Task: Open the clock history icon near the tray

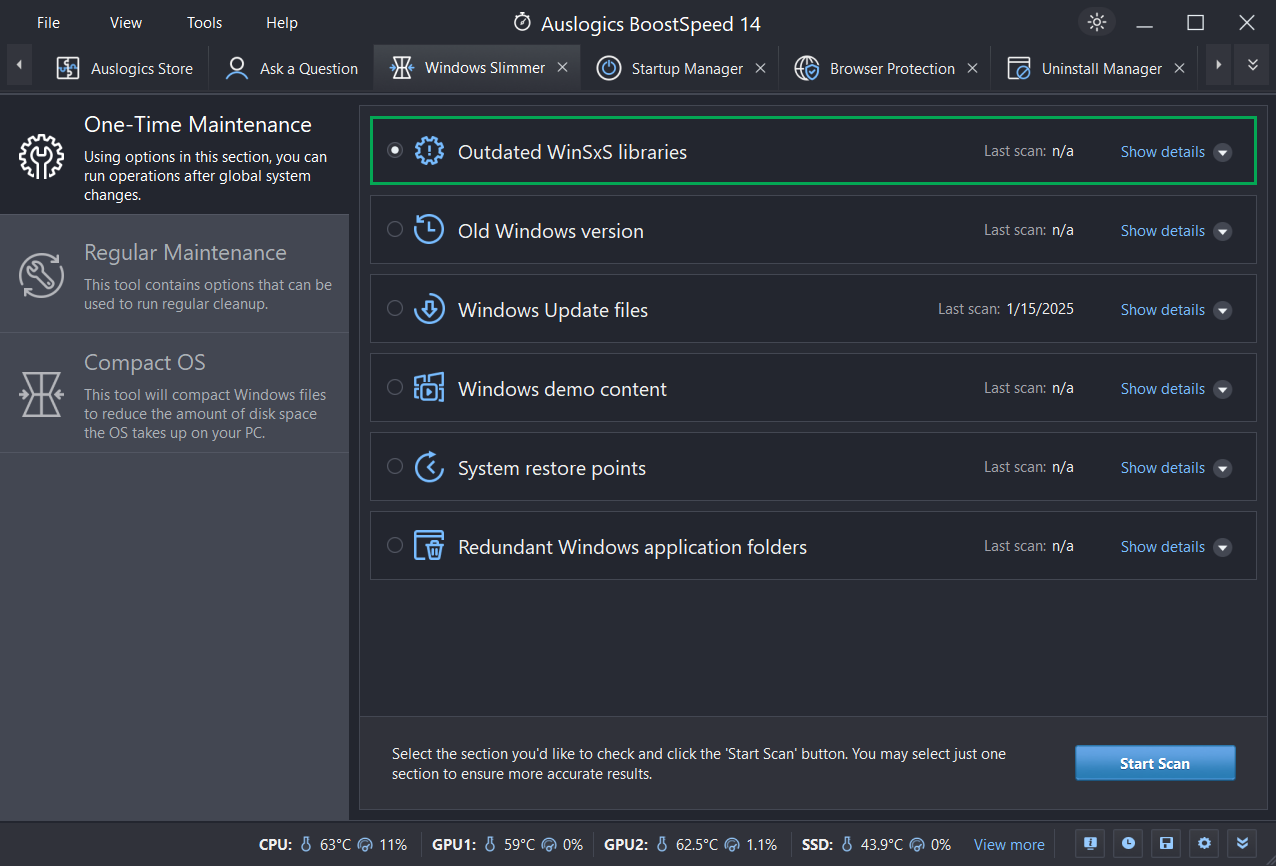Action: tap(1128, 843)
